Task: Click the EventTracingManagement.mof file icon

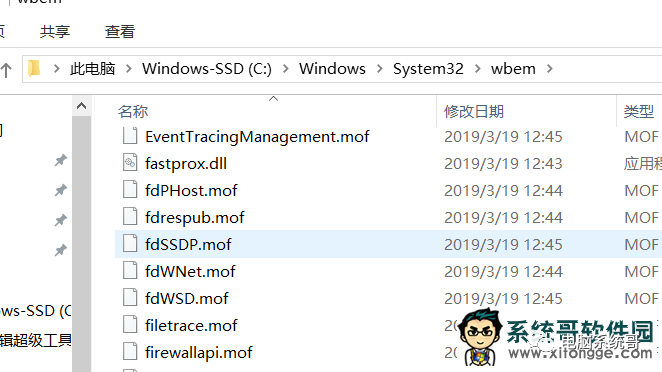Action: 130,136
